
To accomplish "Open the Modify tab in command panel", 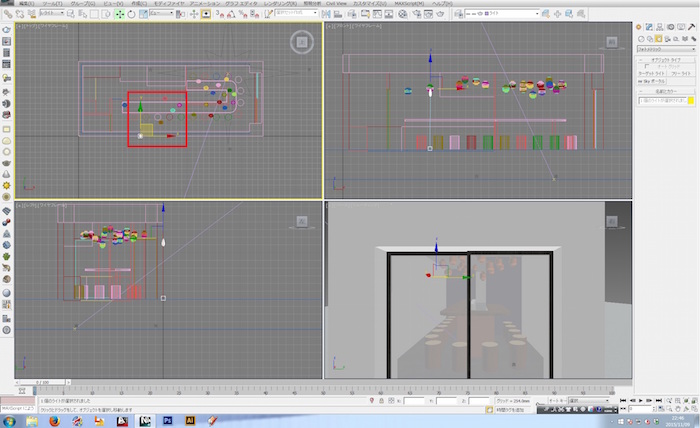I will pyautogui.click(x=648, y=27).
